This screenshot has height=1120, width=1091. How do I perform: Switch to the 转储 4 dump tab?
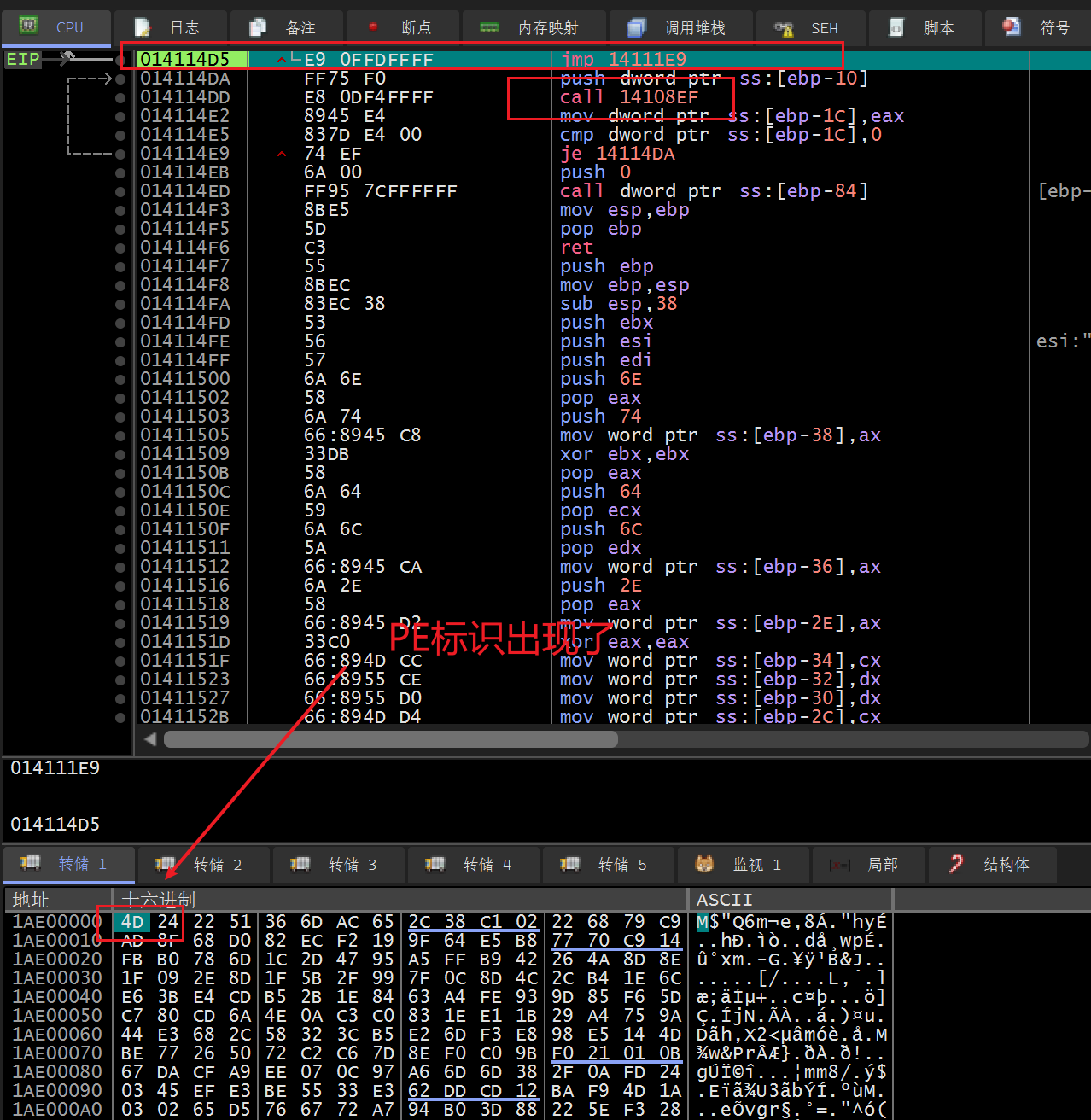474,865
